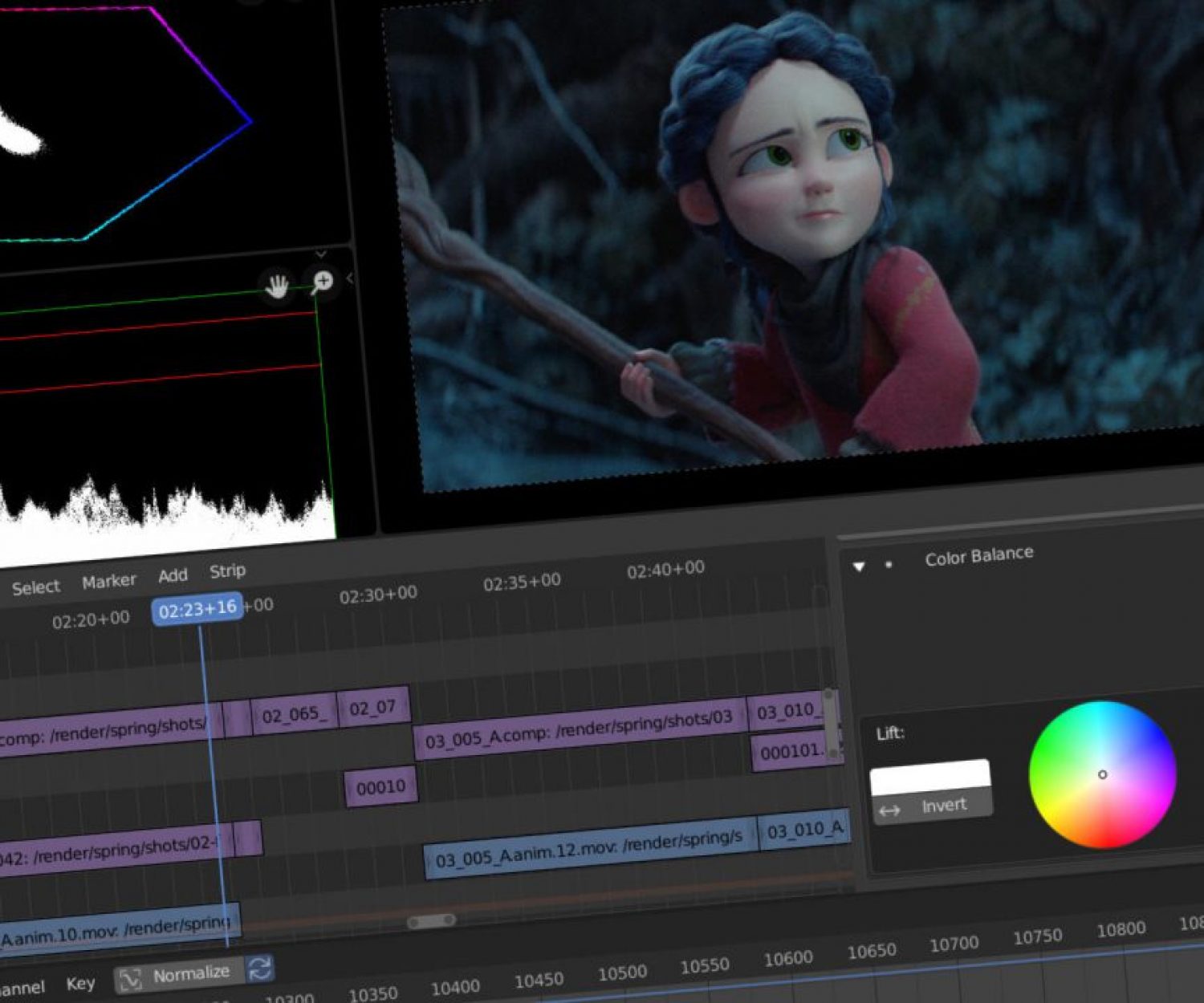Select the 03_005_A.comp strip
1204x1003 pixels.
pos(580,729)
